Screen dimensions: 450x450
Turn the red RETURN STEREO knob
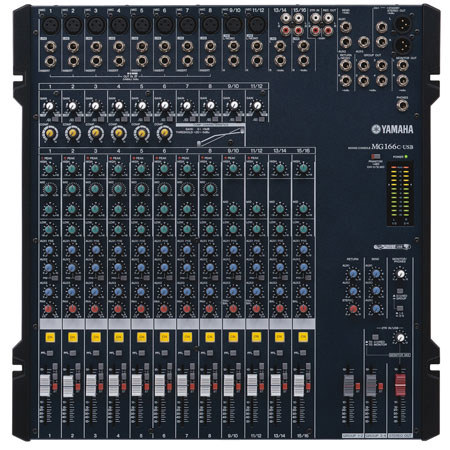[x=353, y=309]
